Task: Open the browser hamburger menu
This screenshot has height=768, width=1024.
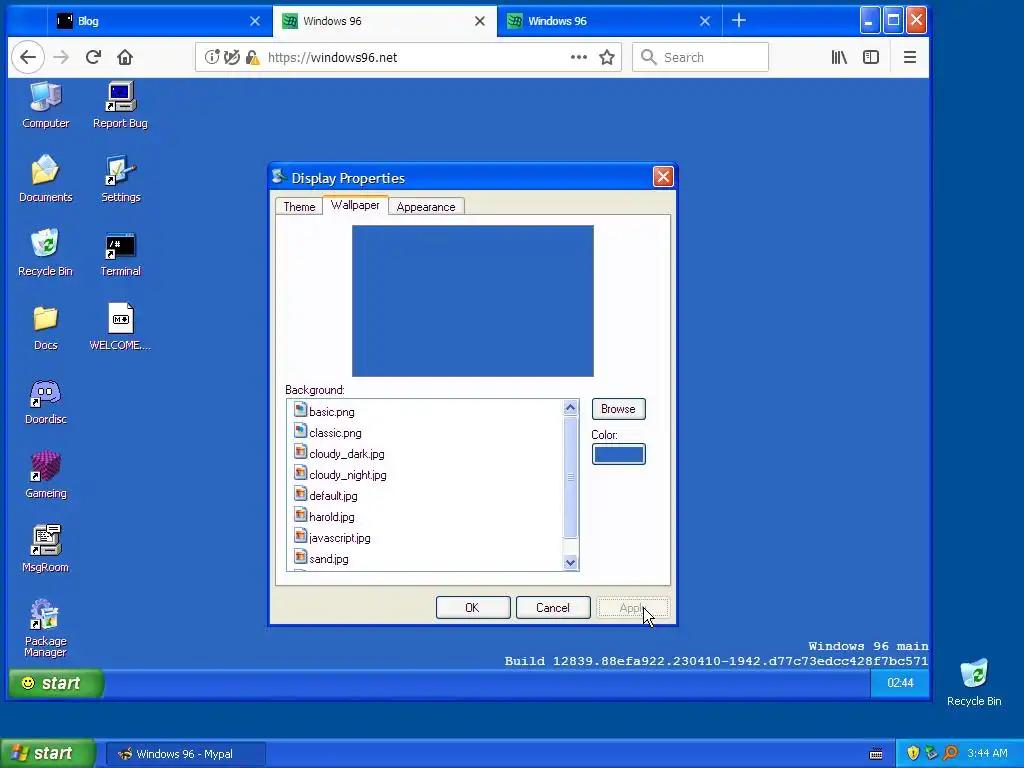Action: pyautogui.click(x=910, y=57)
